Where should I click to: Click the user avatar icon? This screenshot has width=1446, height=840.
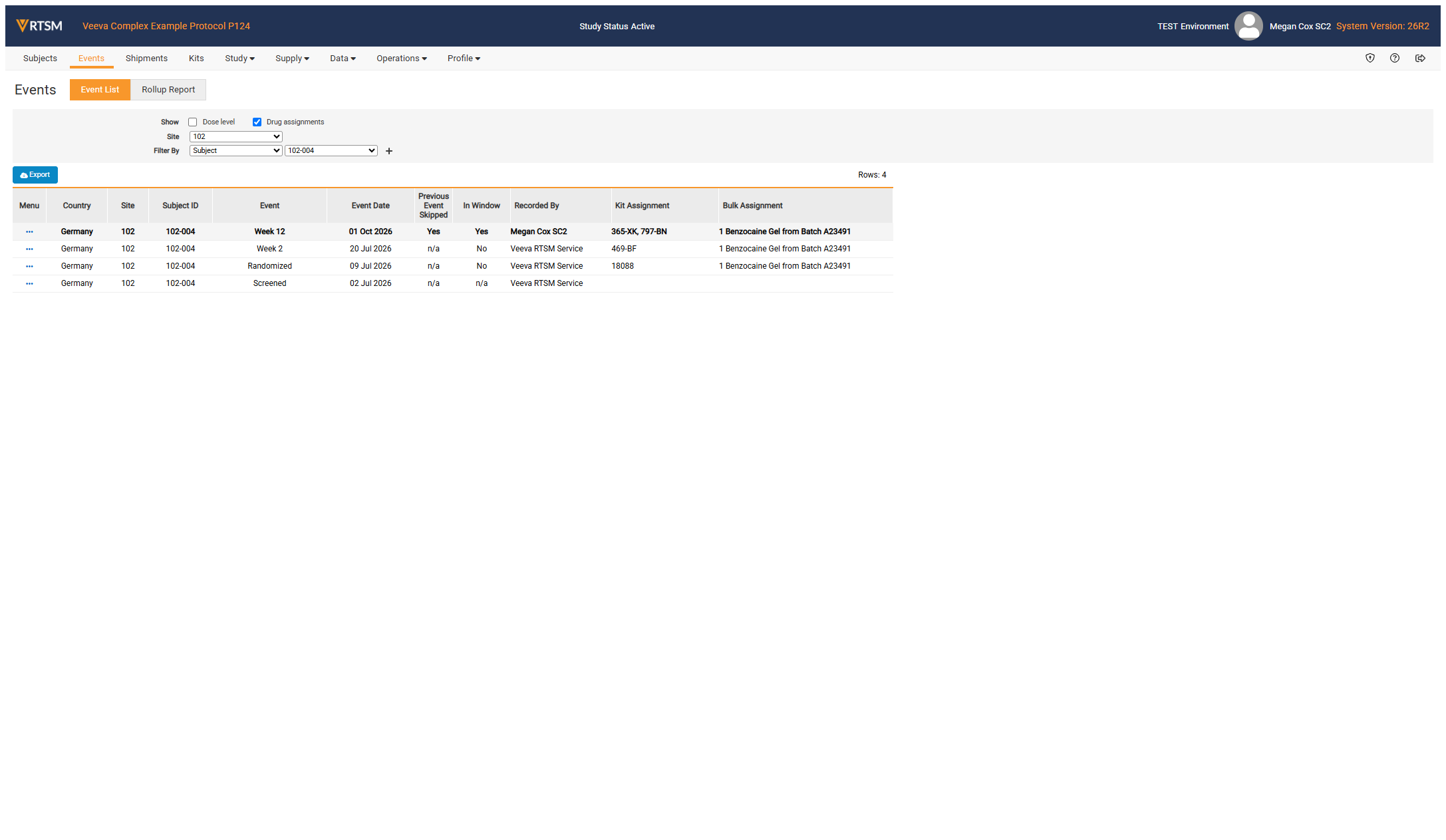coord(1248,26)
